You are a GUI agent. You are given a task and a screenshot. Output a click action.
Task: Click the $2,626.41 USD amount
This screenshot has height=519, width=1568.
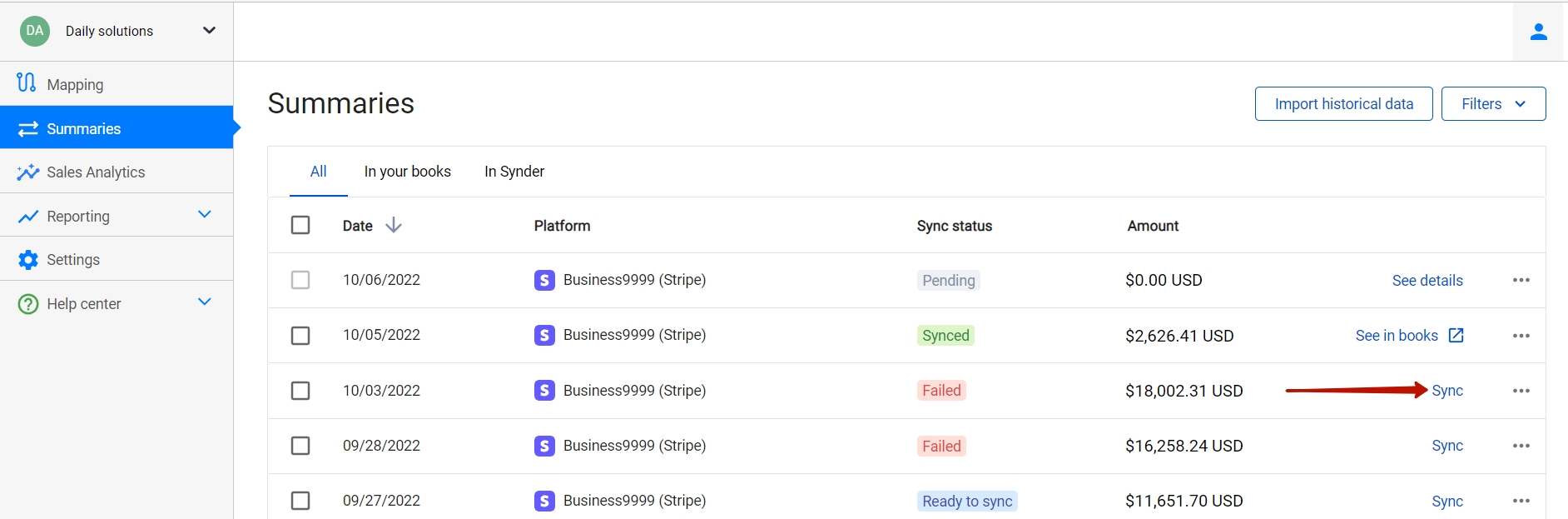coord(1179,336)
